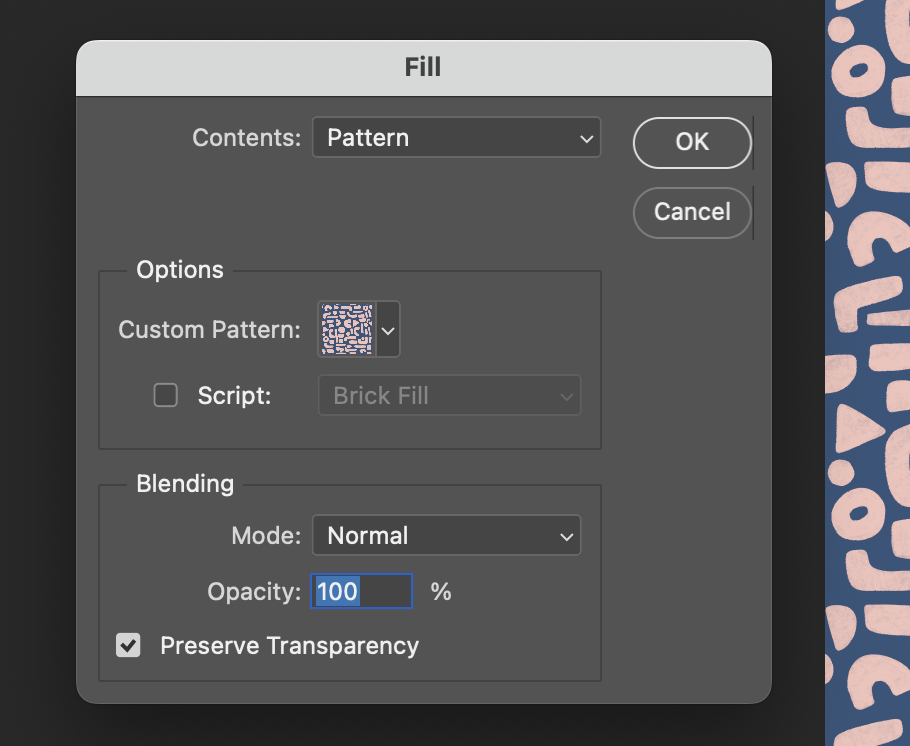Click the Fill dialog title bar

pyautogui.click(x=423, y=67)
